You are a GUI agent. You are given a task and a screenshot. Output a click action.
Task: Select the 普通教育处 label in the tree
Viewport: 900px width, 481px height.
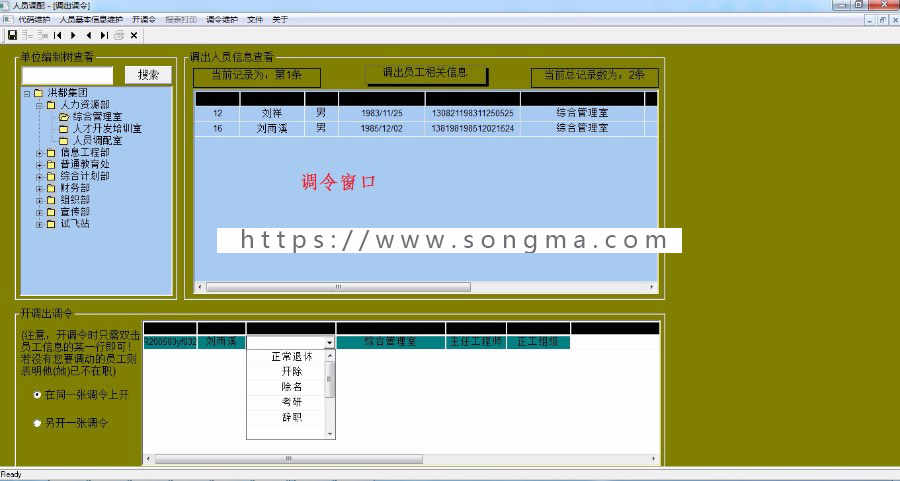point(85,164)
